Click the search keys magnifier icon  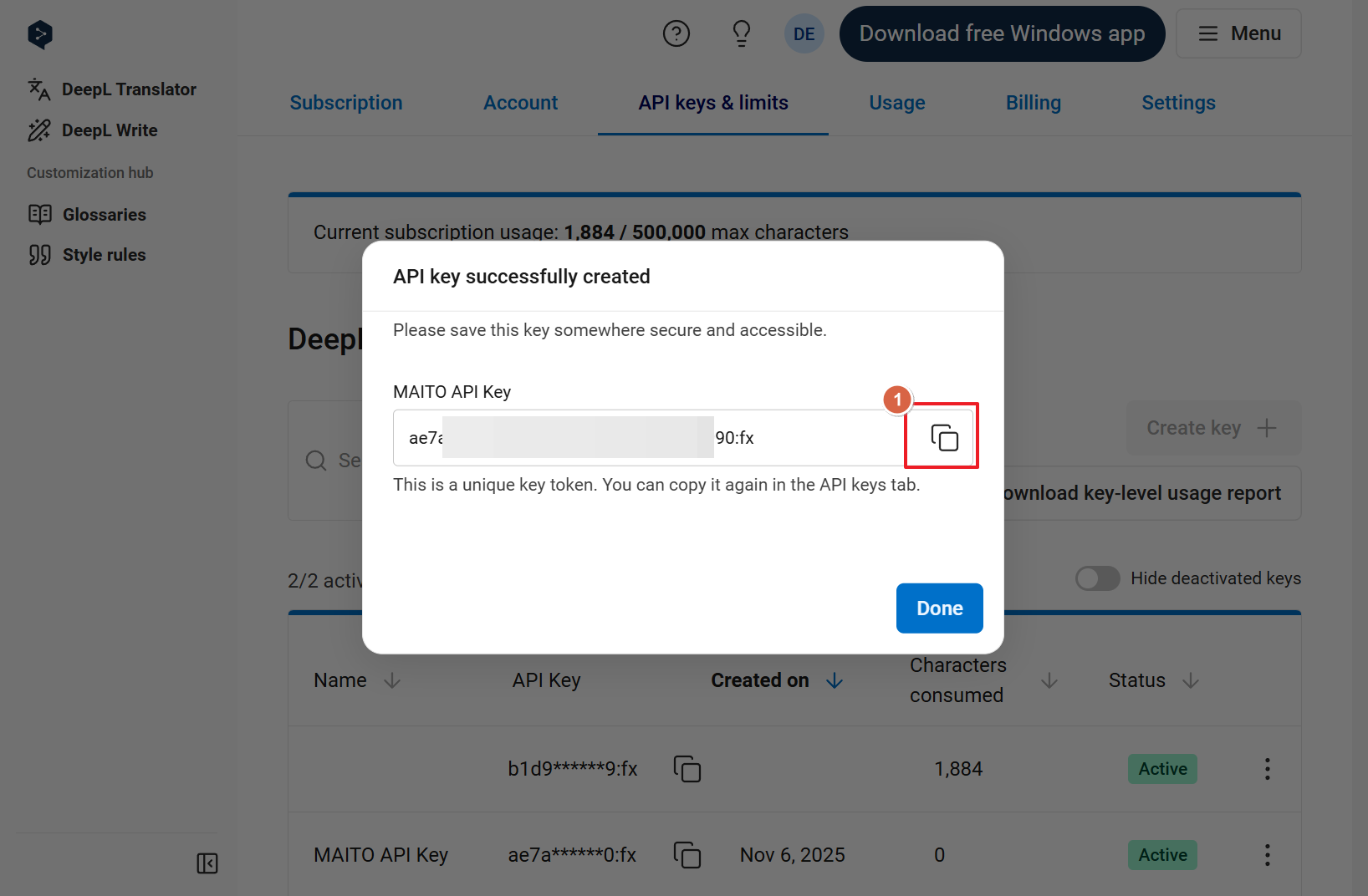tap(316, 461)
